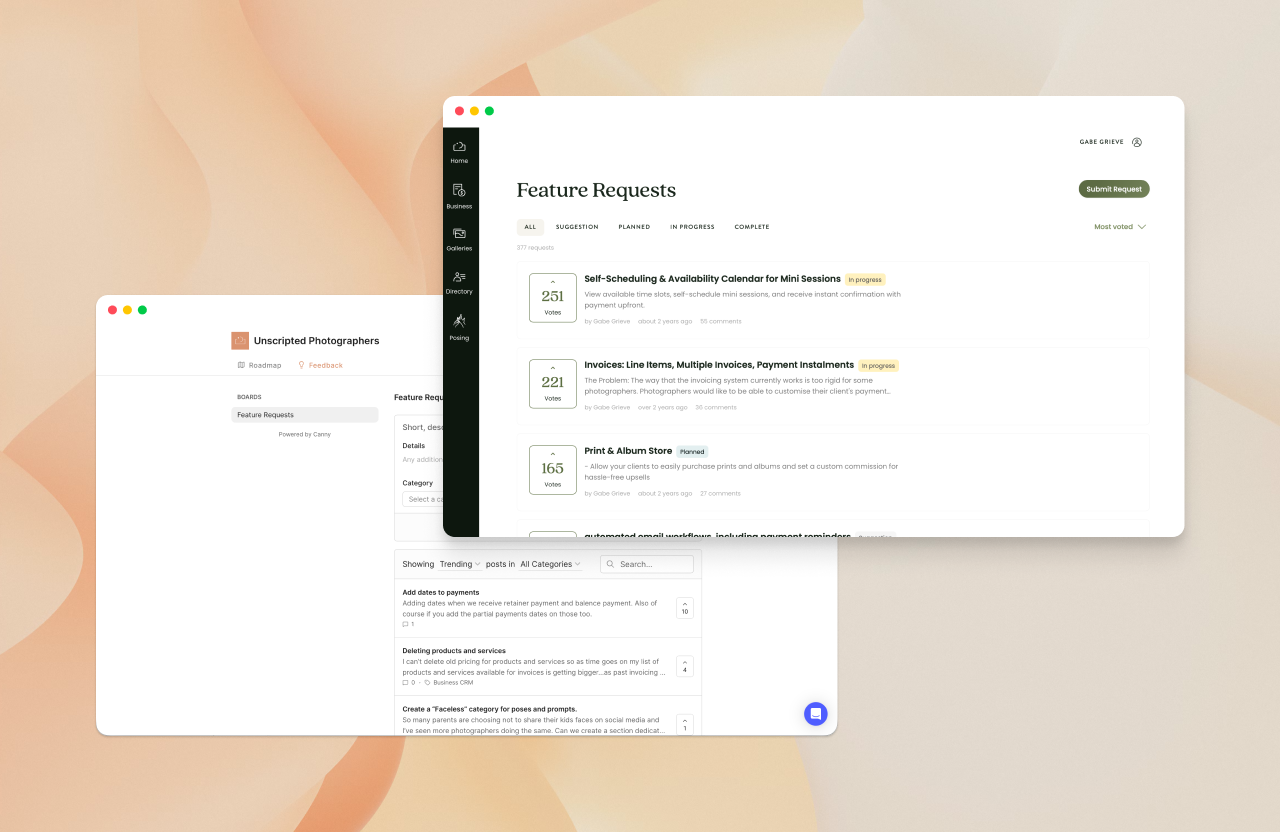Open the All Categories dropdown in Canny window
This screenshot has height=832, width=1280.
[x=551, y=564]
